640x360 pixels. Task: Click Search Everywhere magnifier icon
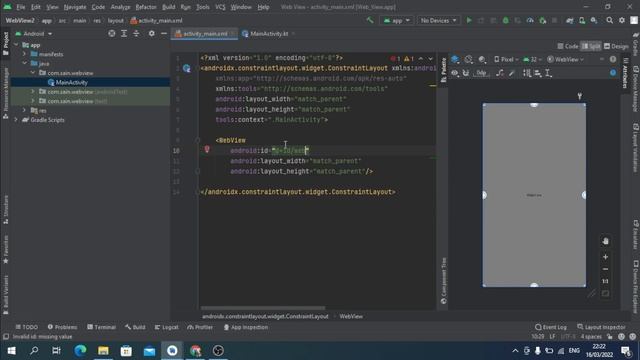pyautogui.click(x=609, y=20)
